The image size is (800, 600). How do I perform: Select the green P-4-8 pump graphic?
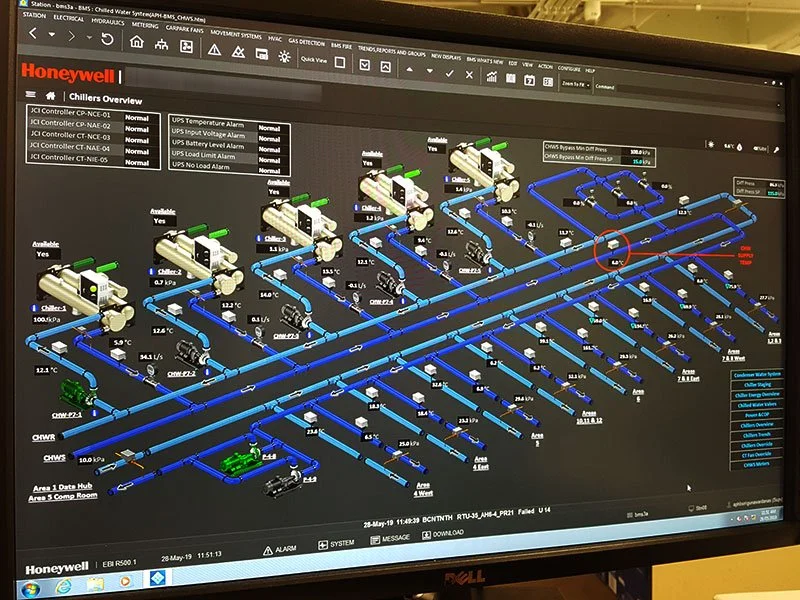coord(240,459)
